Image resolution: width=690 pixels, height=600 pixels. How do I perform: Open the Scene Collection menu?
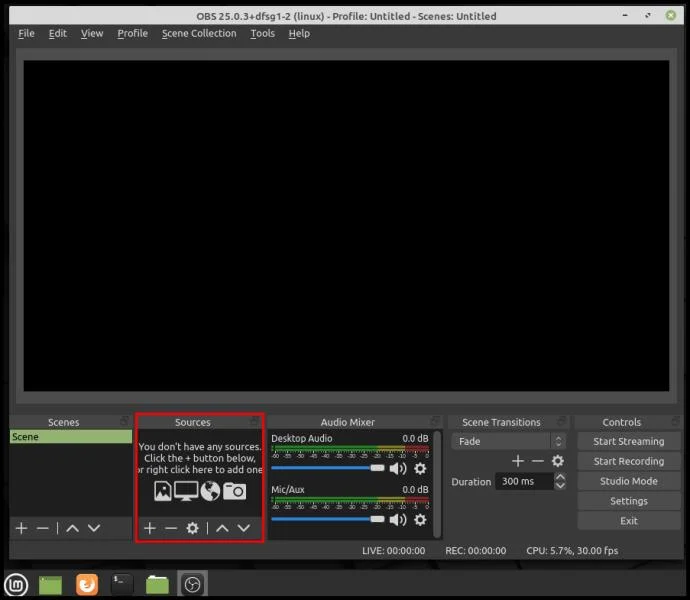(199, 33)
